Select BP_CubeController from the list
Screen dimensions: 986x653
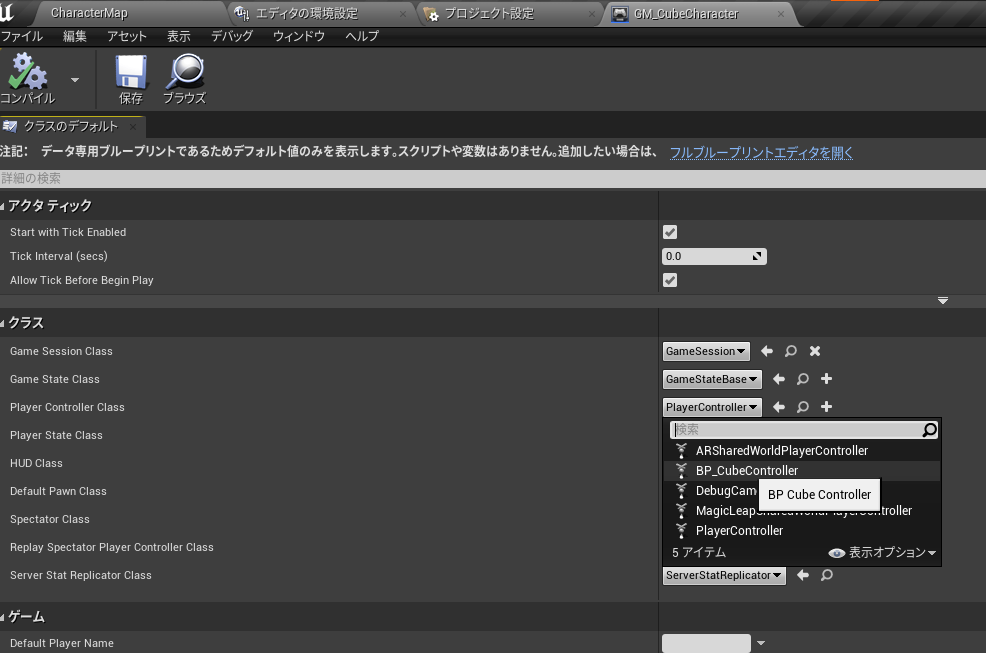802,471
